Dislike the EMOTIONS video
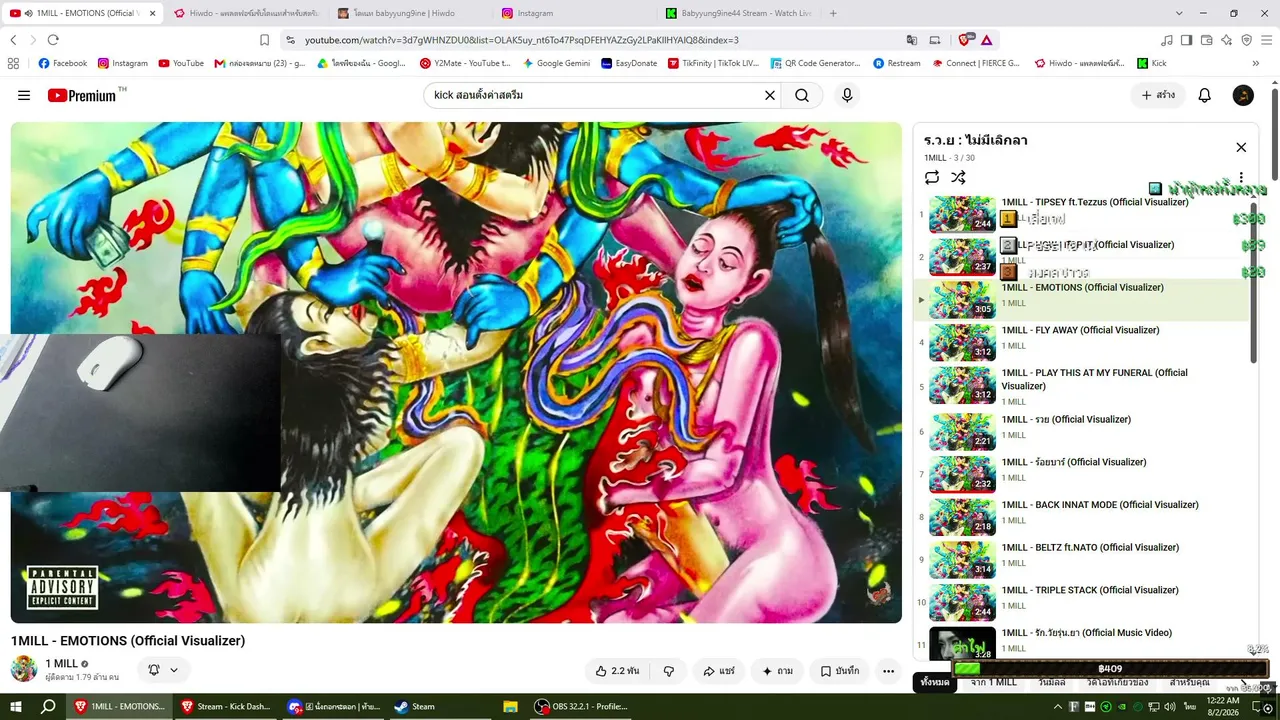The height and width of the screenshot is (720, 1280). (x=669, y=671)
